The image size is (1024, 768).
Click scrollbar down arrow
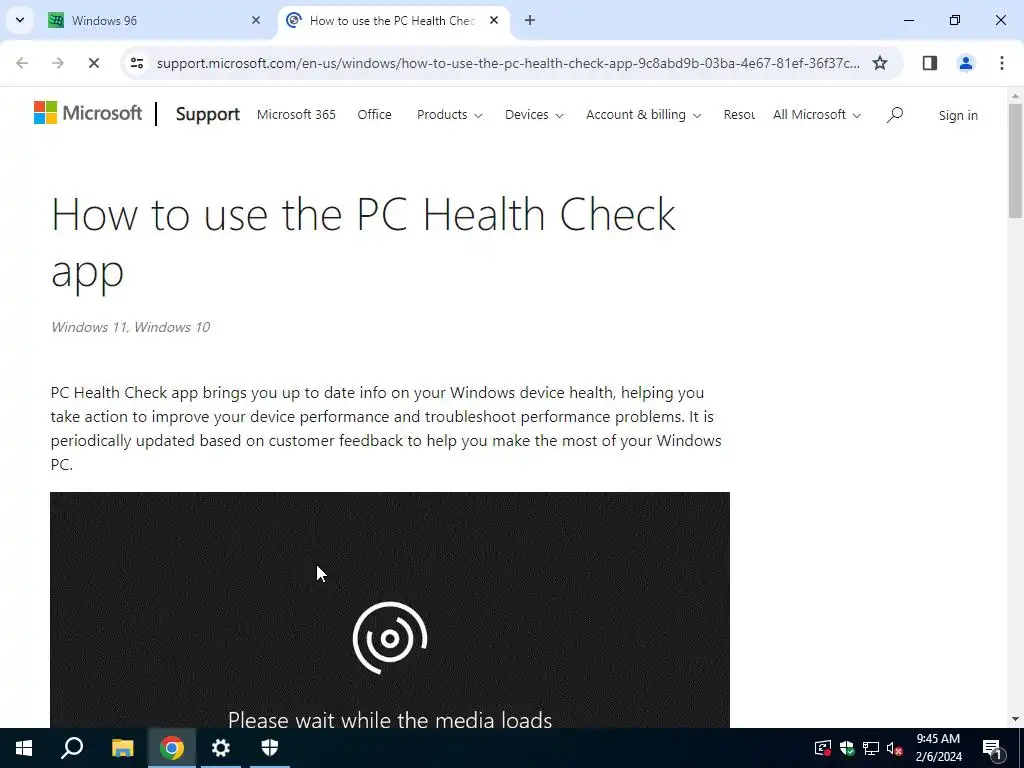[x=1015, y=719]
